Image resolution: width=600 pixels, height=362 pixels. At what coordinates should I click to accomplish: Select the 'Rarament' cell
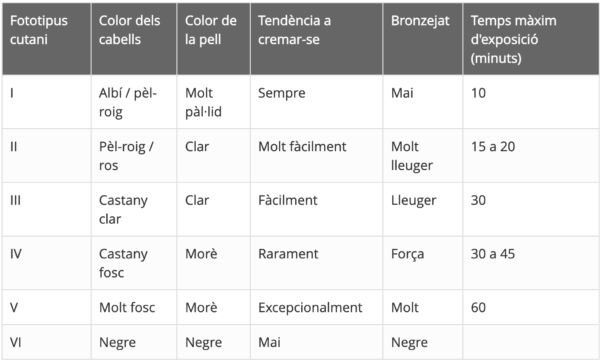316,263
